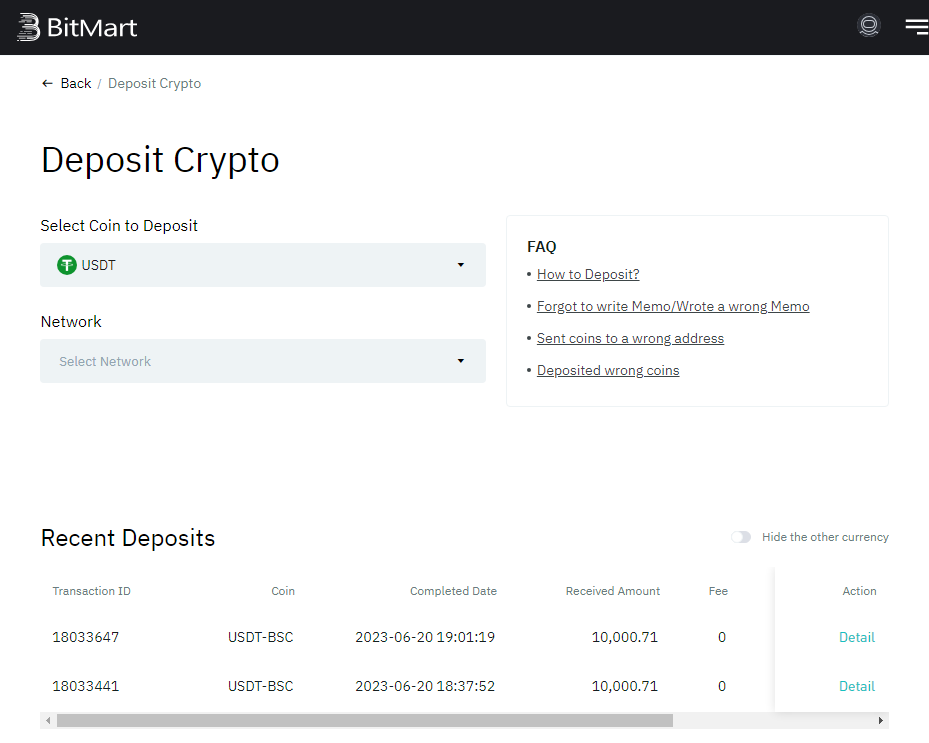
Task: Go Back to previous page
Action: [x=76, y=84]
